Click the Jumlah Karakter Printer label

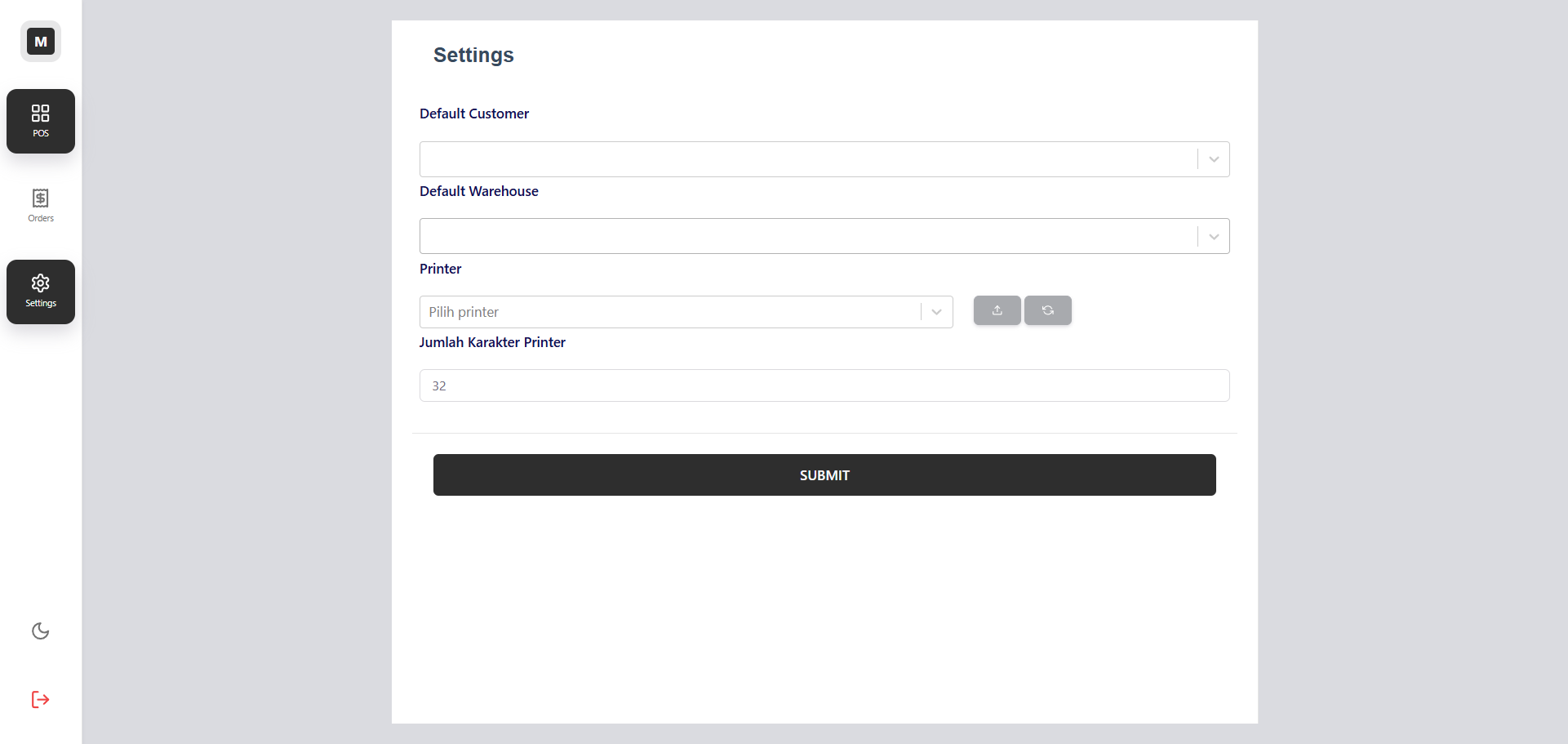click(x=492, y=342)
